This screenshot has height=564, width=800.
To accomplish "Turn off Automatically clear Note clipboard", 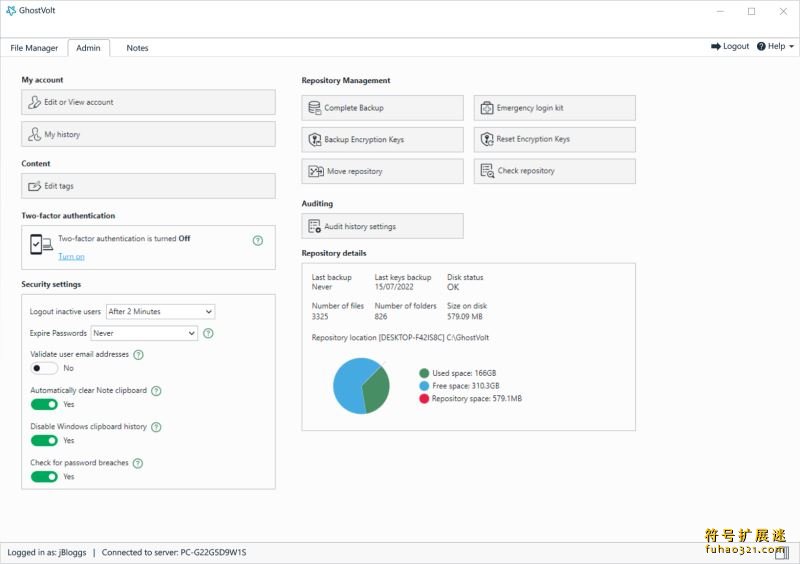I will pos(44,404).
